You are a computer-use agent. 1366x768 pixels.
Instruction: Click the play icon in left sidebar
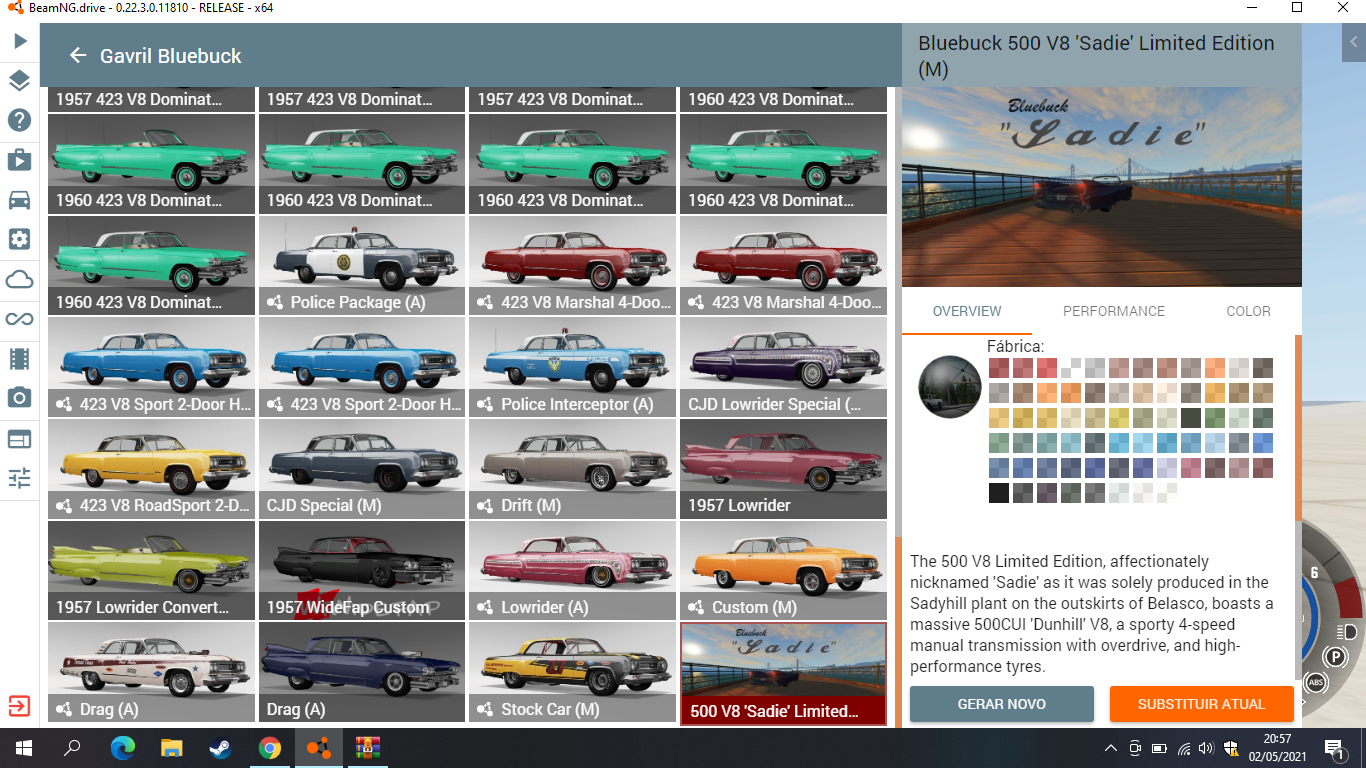click(x=20, y=42)
